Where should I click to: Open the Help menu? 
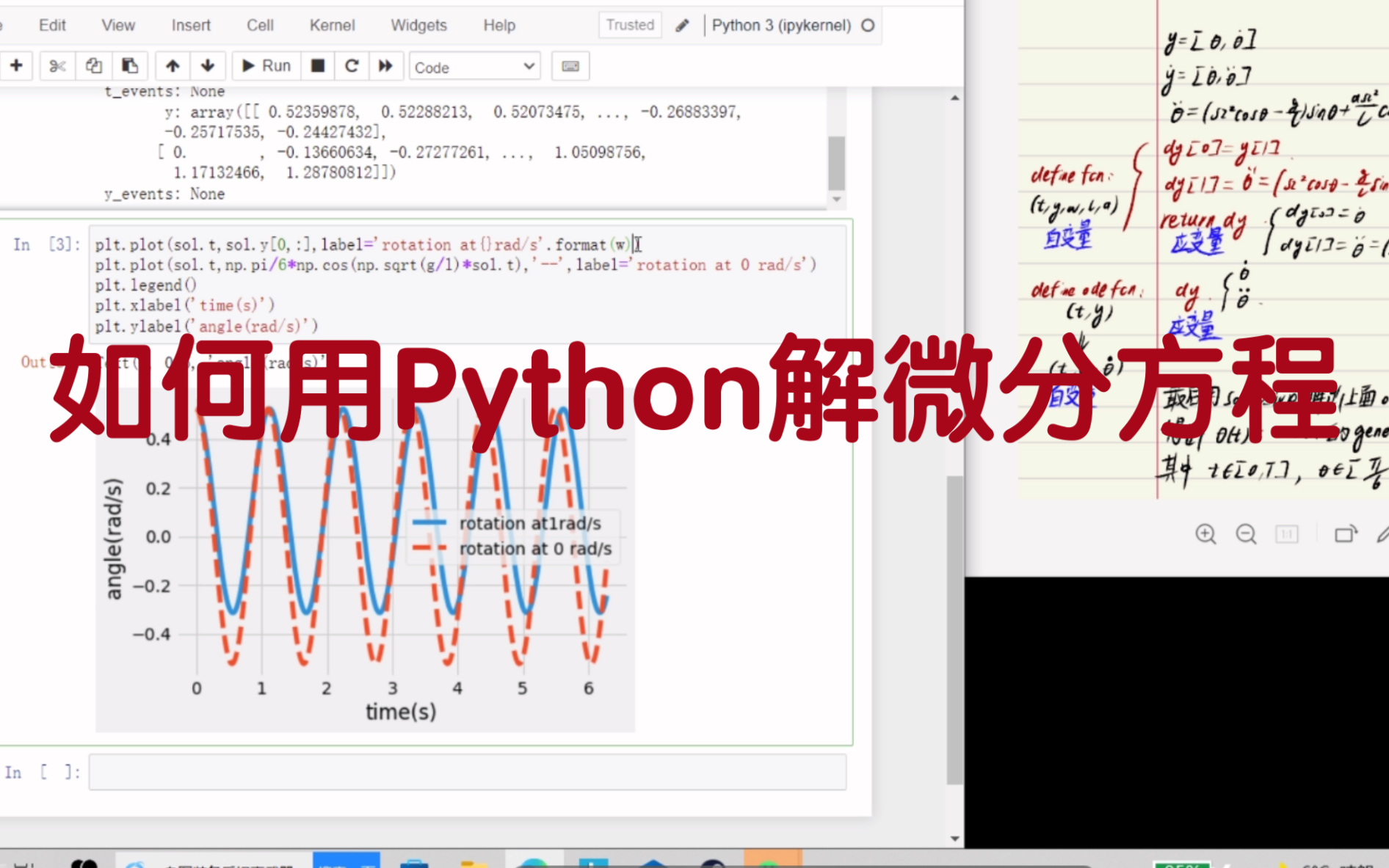point(499,25)
